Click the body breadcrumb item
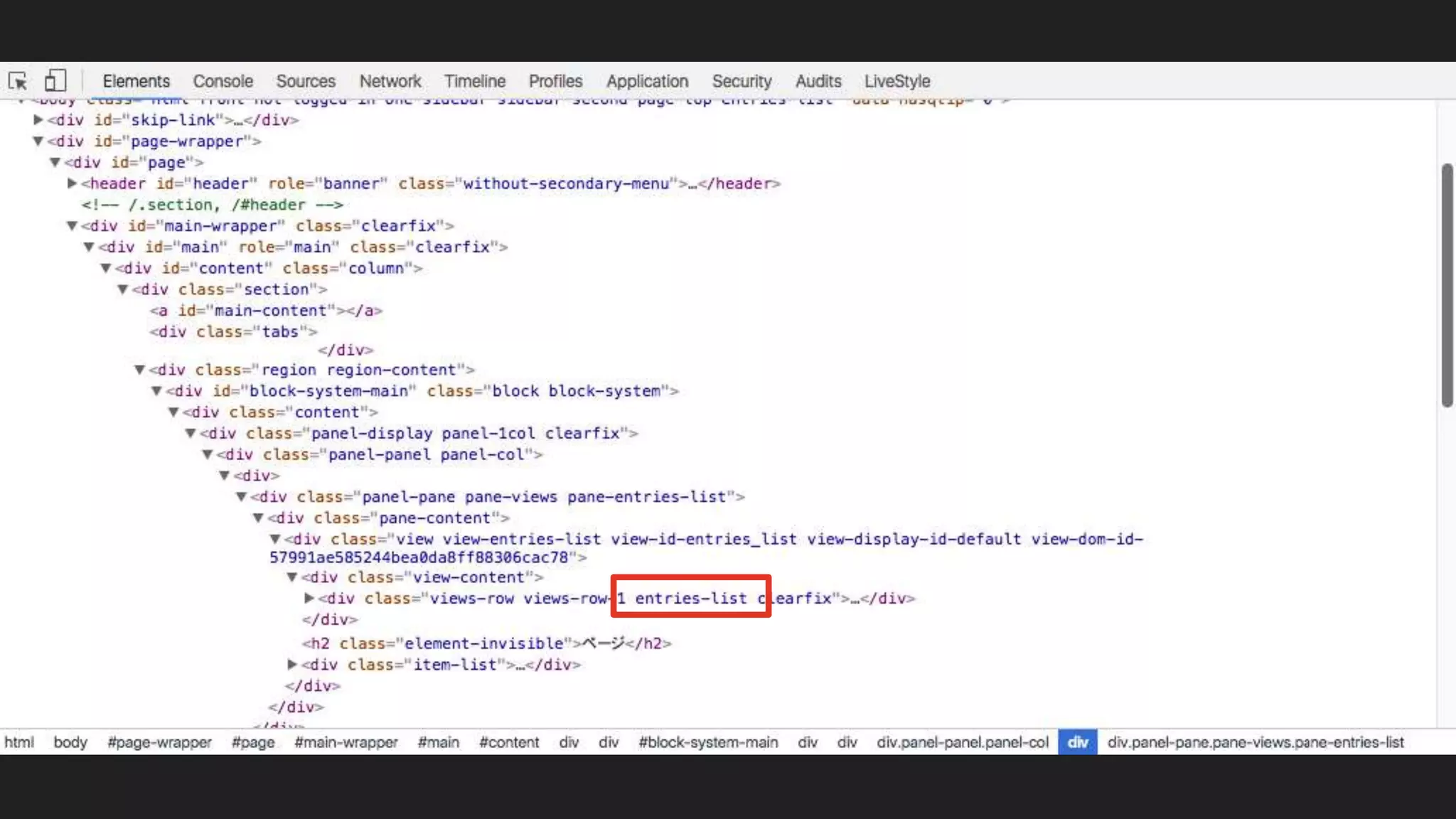 pyautogui.click(x=70, y=742)
